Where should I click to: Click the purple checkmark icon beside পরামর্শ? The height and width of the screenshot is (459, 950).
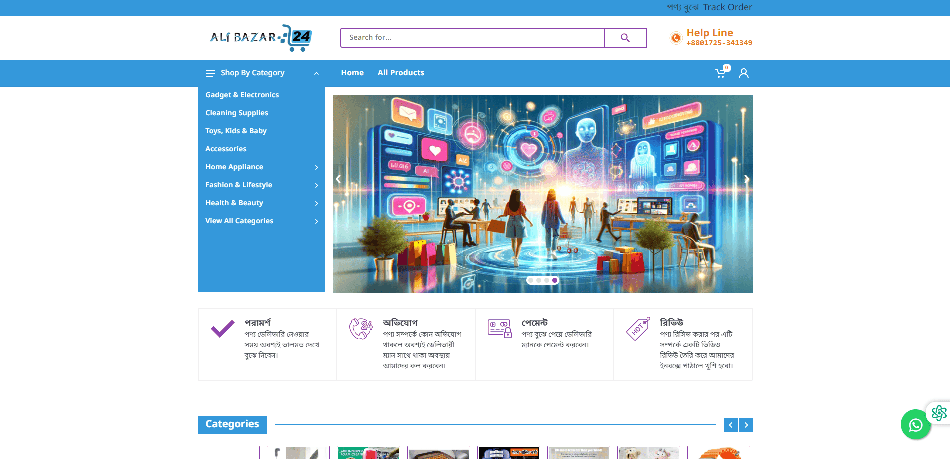pyautogui.click(x=222, y=328)
